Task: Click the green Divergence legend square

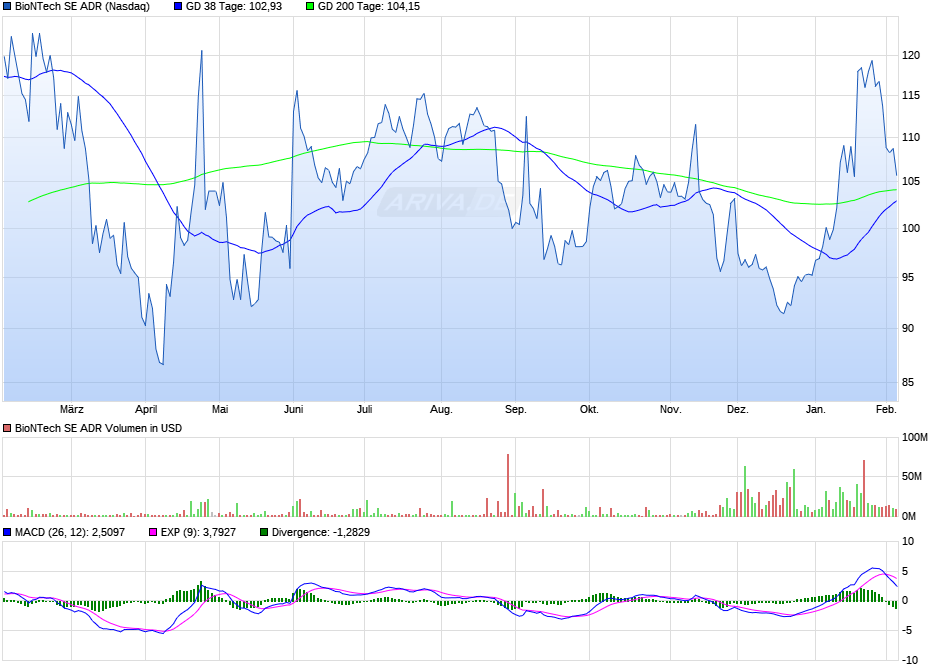Action: (x=264, y=532)
